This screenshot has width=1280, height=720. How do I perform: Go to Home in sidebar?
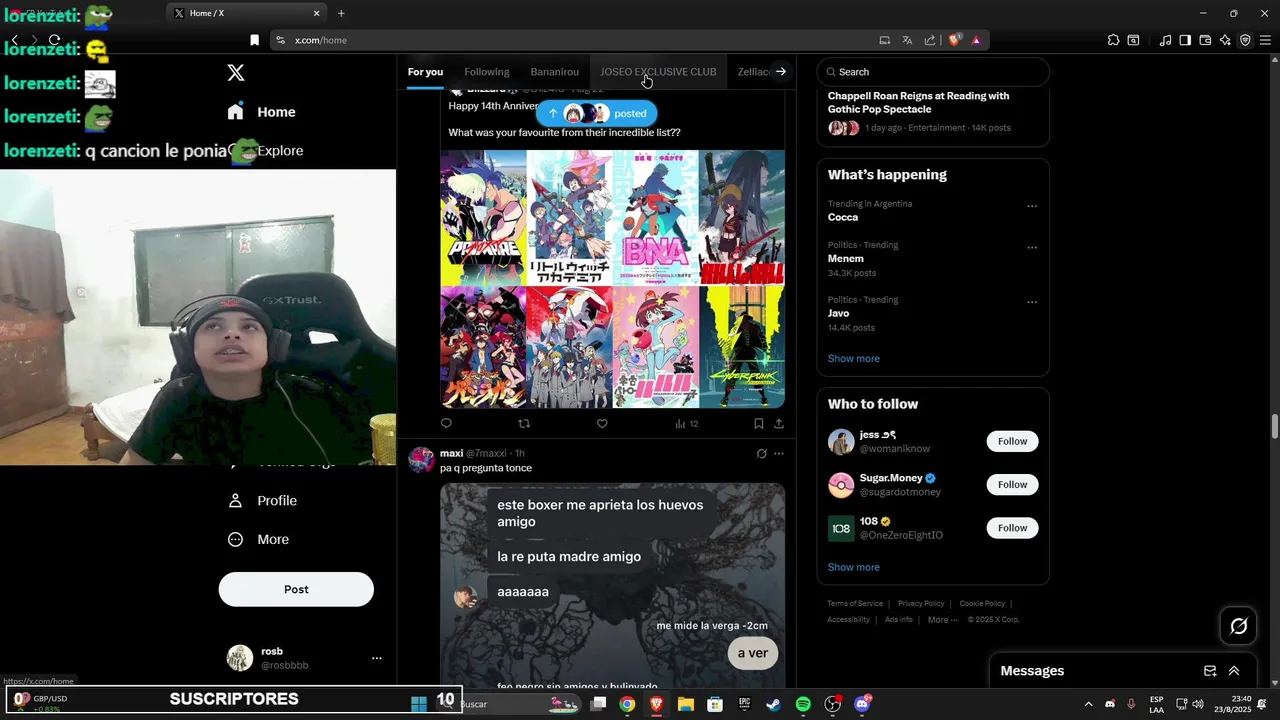click(262, 112)
